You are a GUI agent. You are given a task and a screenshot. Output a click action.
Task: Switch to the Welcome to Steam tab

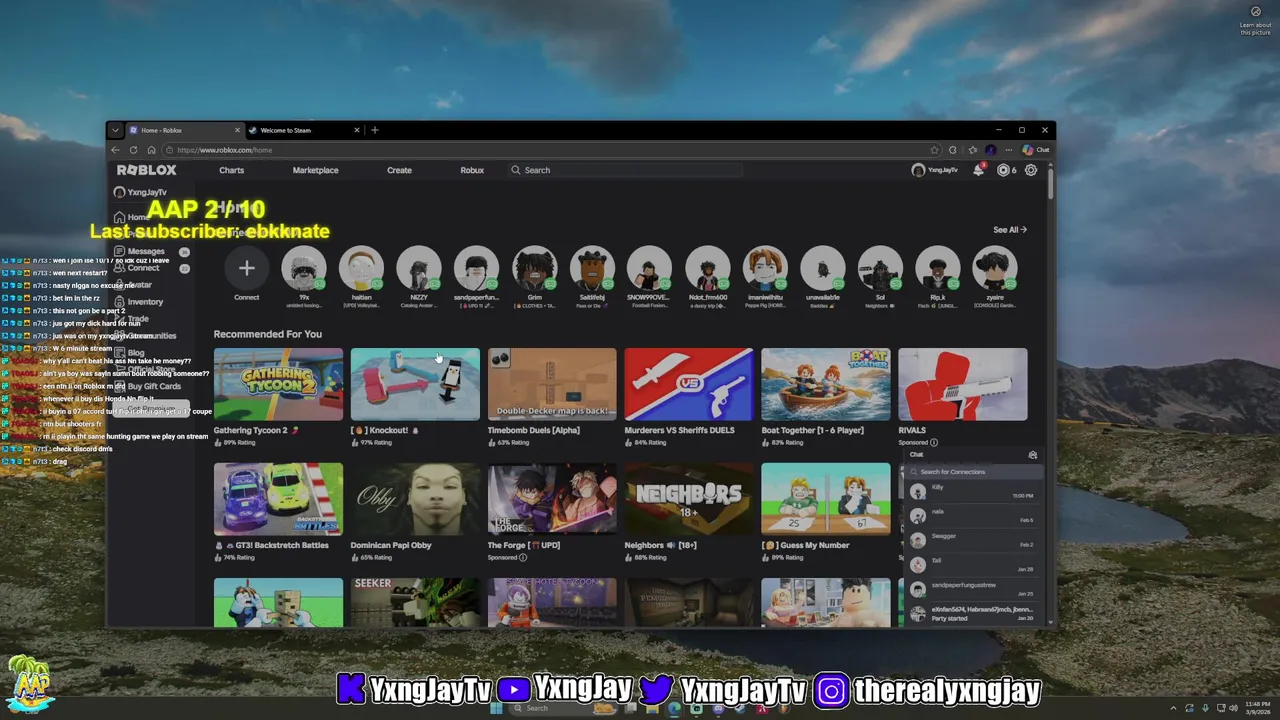coord(305,130)
